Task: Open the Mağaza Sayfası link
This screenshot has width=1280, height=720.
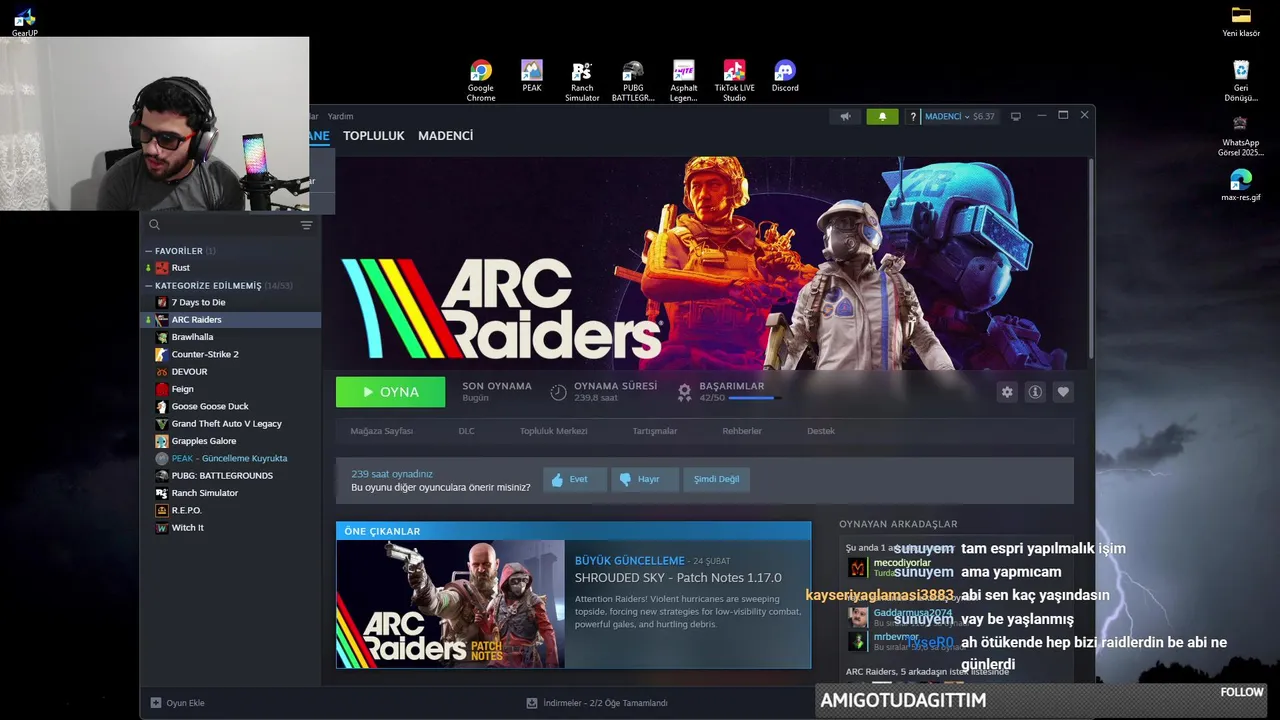Action: point(381,431)
